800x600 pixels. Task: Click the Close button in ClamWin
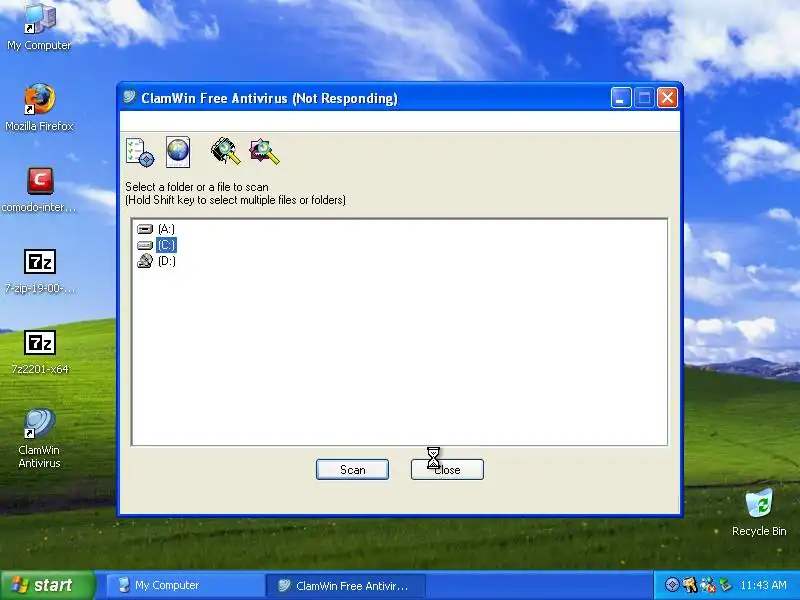click(x=447, y=469)
